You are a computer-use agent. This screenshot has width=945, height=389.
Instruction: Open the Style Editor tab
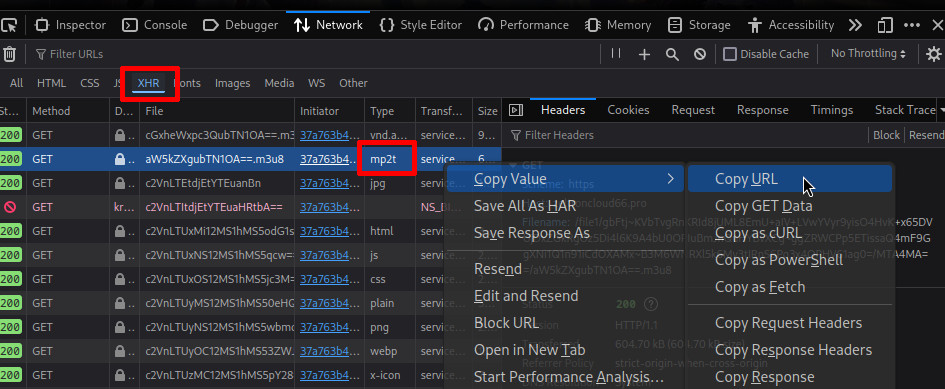click(x=420, y=25)
